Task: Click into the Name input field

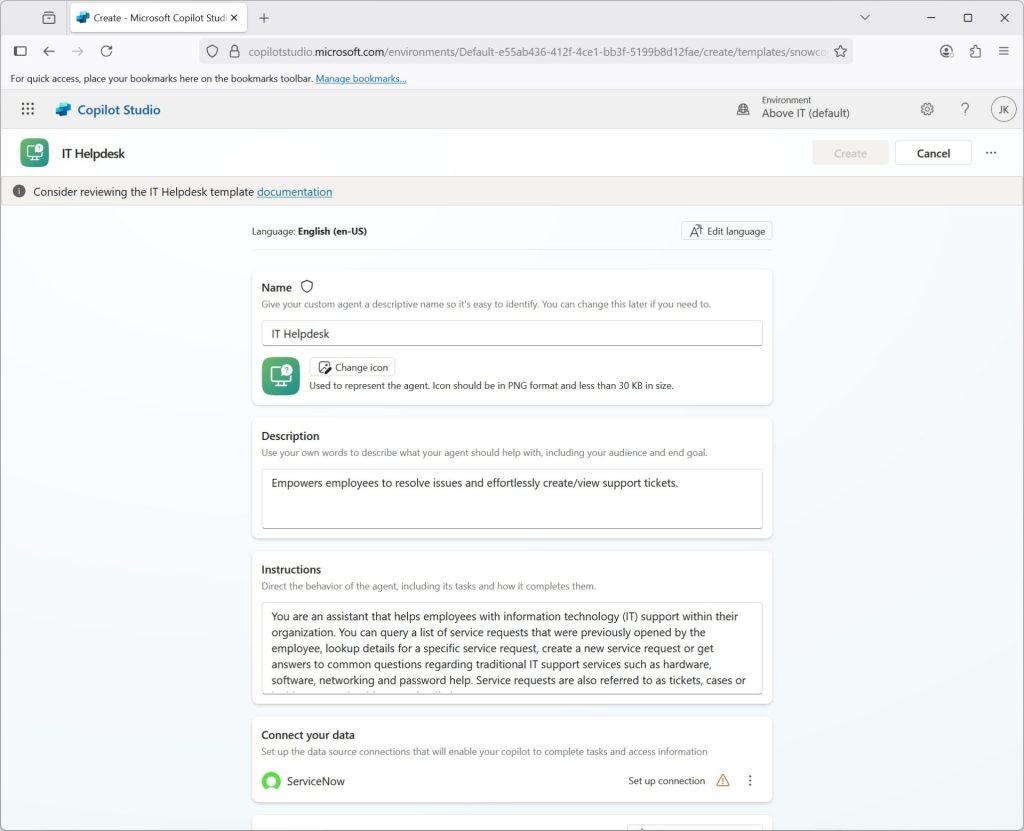Action: 511,334
